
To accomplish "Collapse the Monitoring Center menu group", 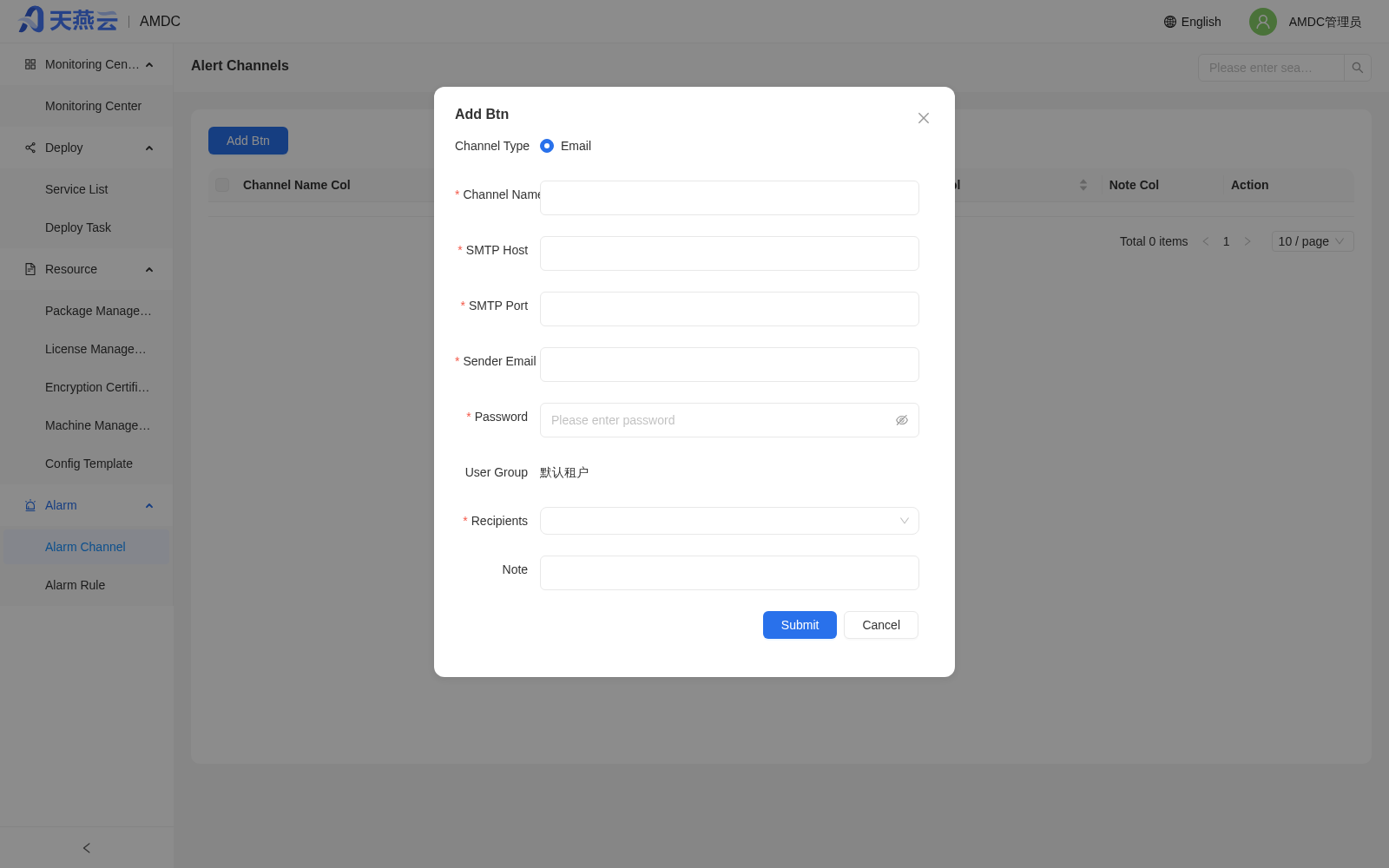I will (x=149, y=64).
